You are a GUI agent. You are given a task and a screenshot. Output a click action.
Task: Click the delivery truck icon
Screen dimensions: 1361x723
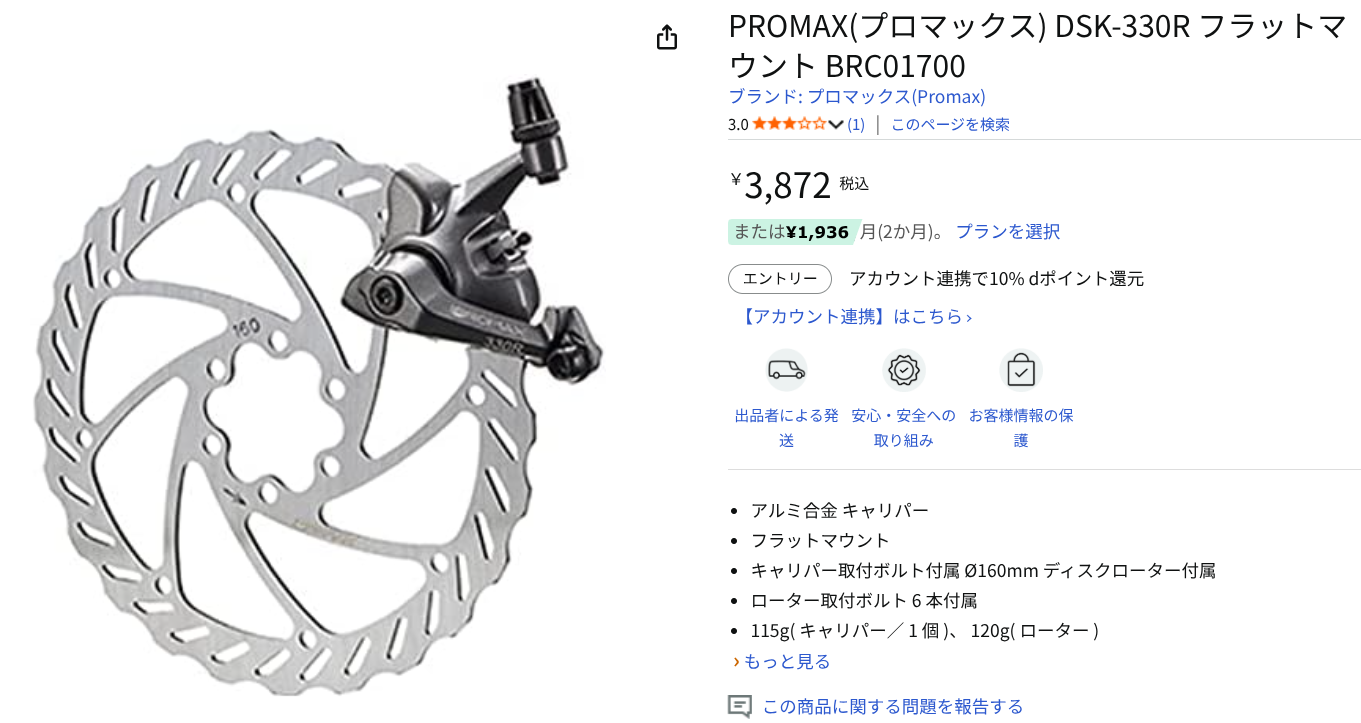(x=787, y=370)
